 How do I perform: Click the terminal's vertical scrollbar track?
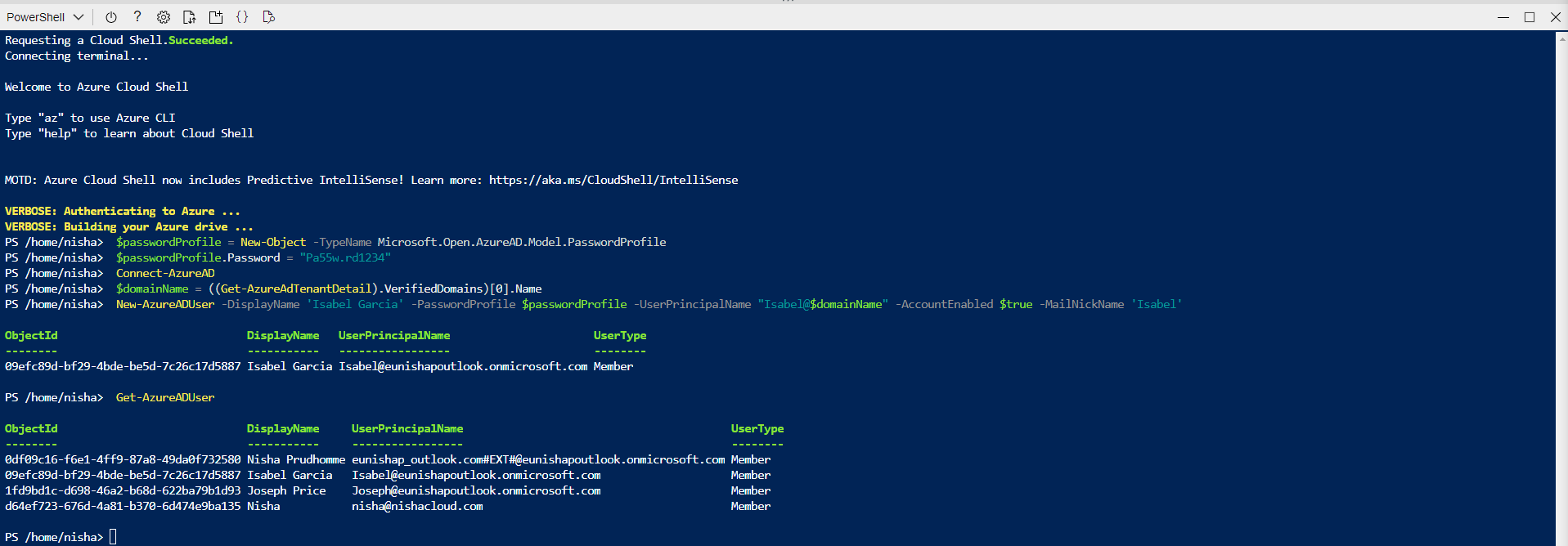[x=1561, y=286]
